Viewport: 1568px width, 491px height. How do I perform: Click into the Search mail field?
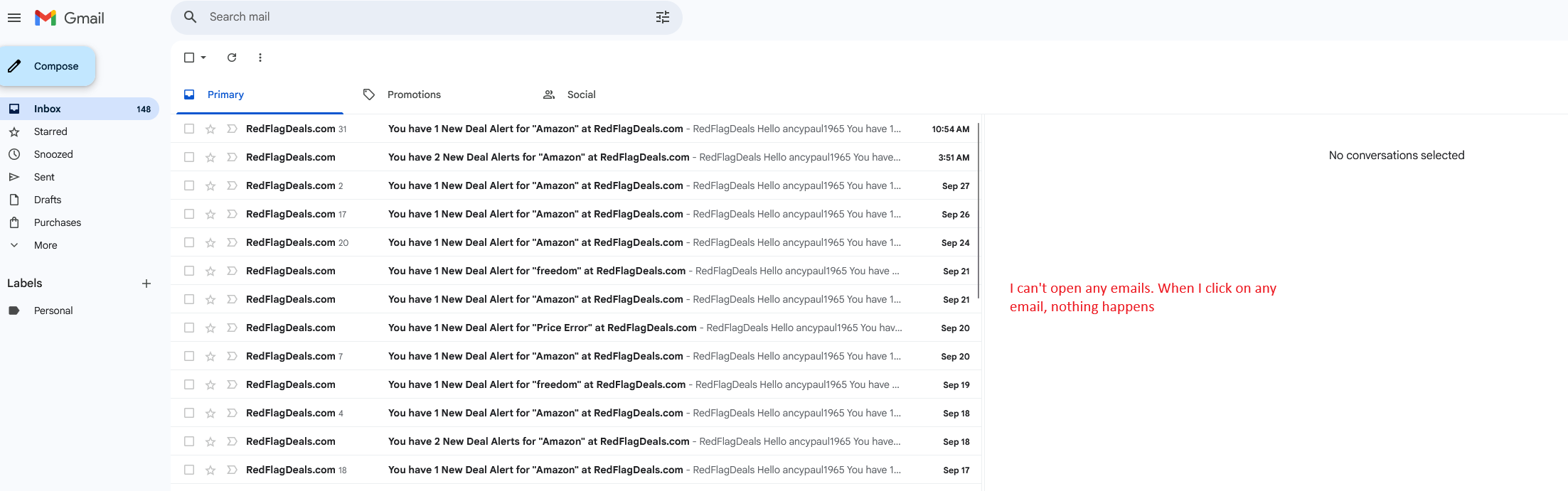tap(427, 17)
